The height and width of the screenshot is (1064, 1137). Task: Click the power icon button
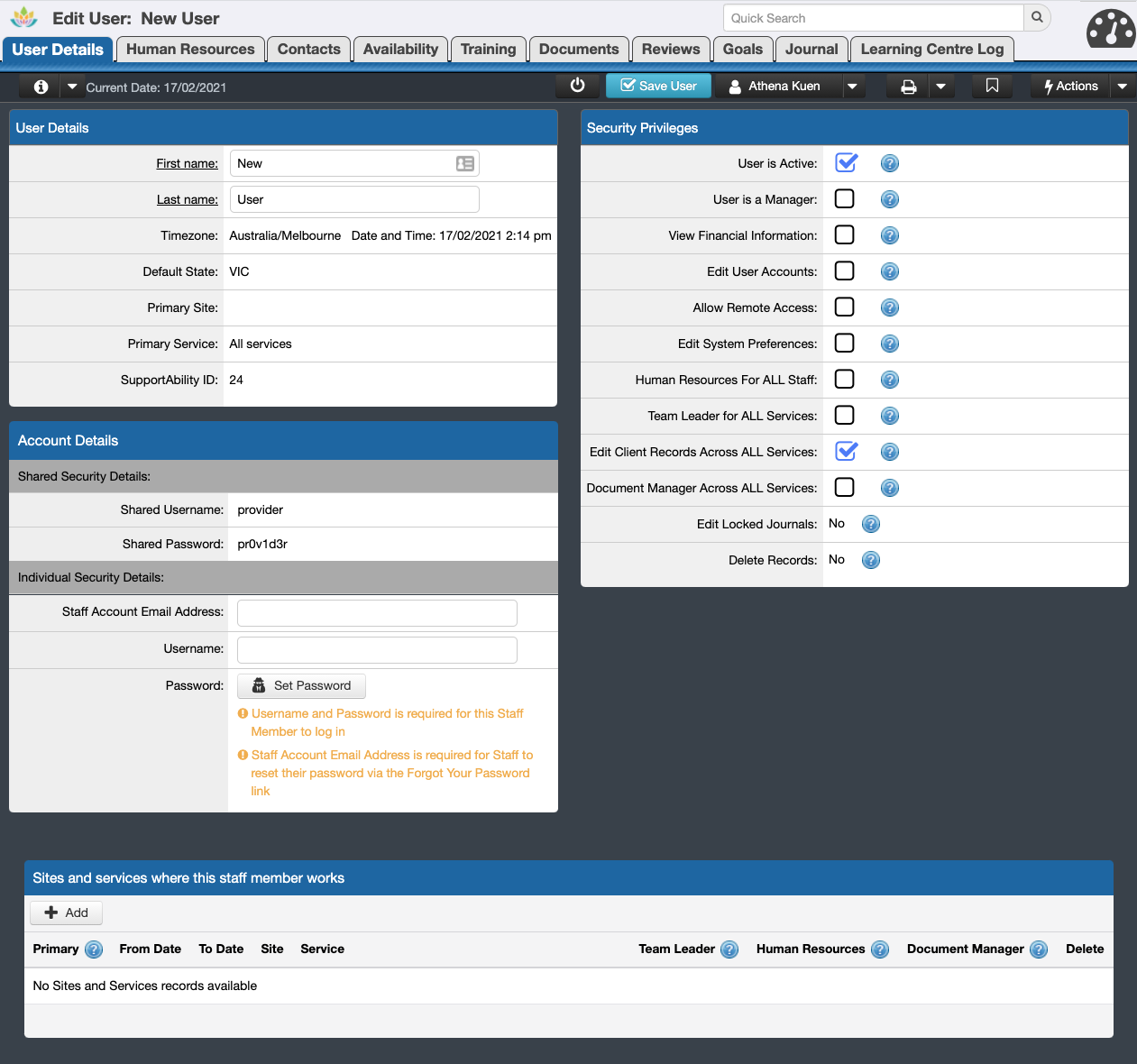578,86
